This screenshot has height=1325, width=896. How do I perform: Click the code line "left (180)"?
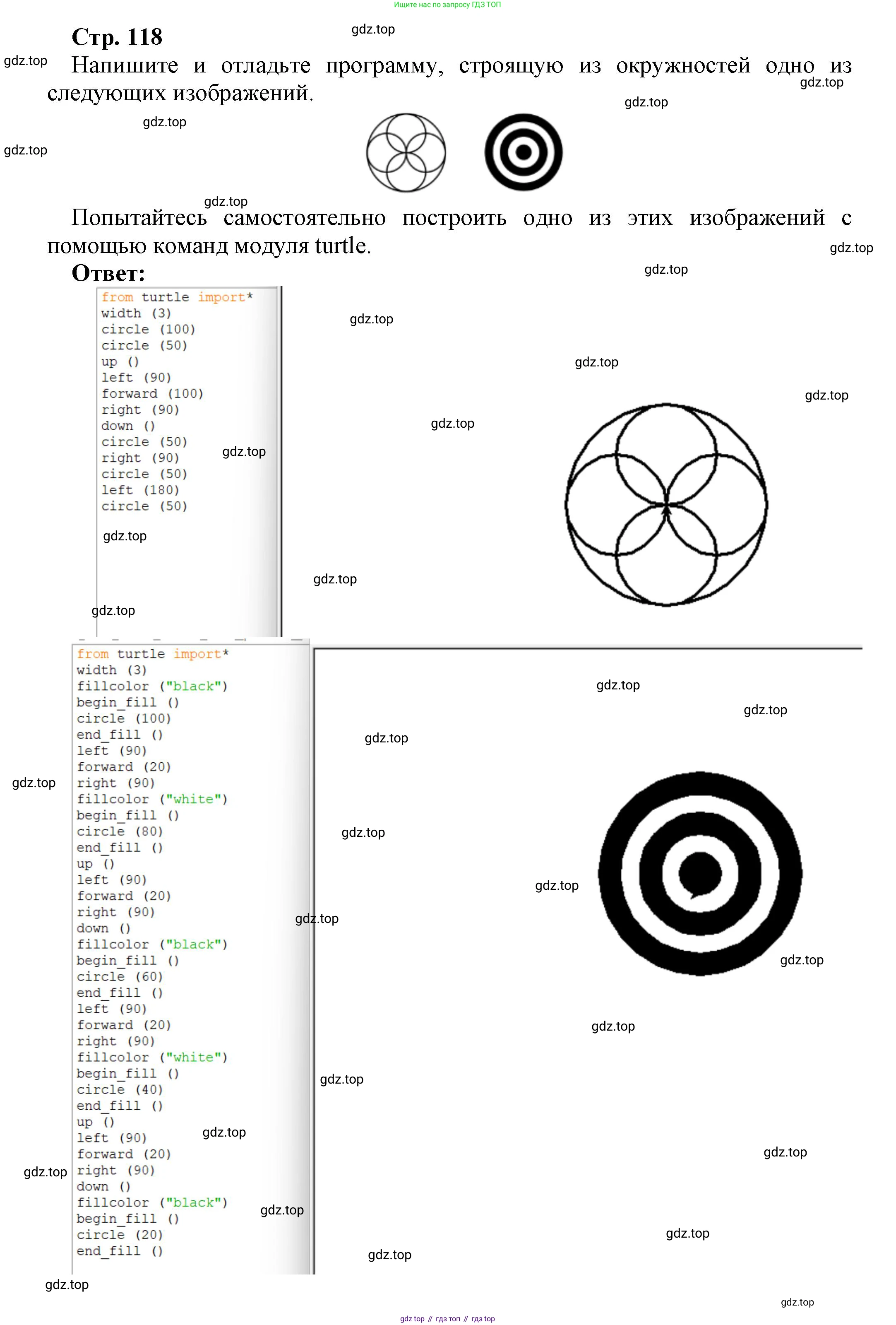140,490
